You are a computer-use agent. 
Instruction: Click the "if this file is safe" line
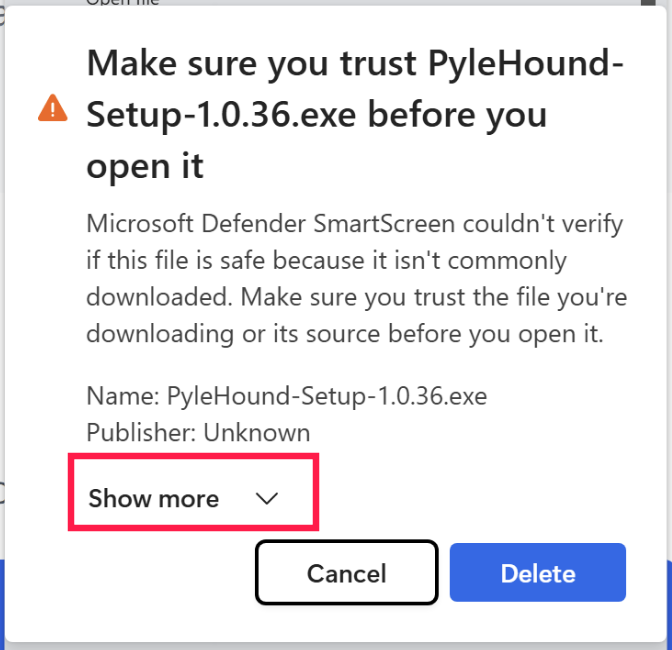(x=326, y=260)
